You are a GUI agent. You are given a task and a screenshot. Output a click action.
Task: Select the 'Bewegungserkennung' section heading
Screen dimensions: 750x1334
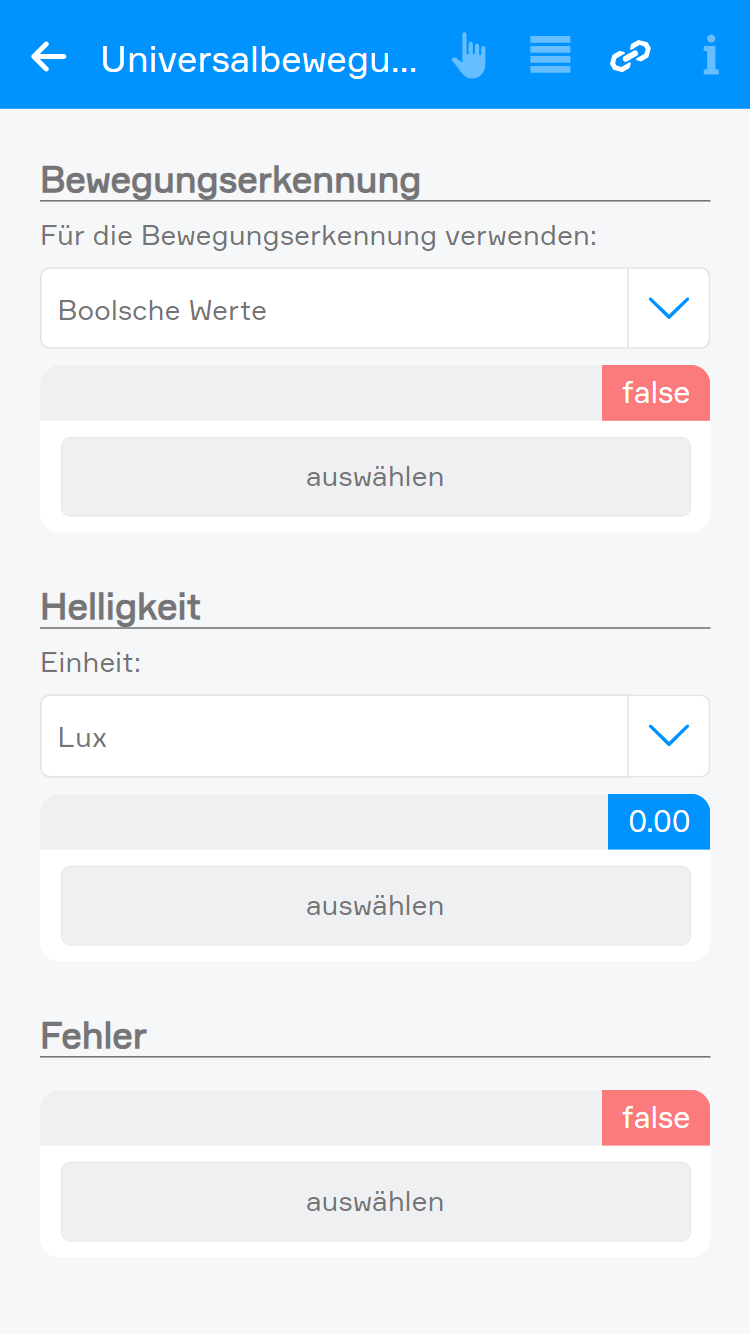tap(231, 181)
